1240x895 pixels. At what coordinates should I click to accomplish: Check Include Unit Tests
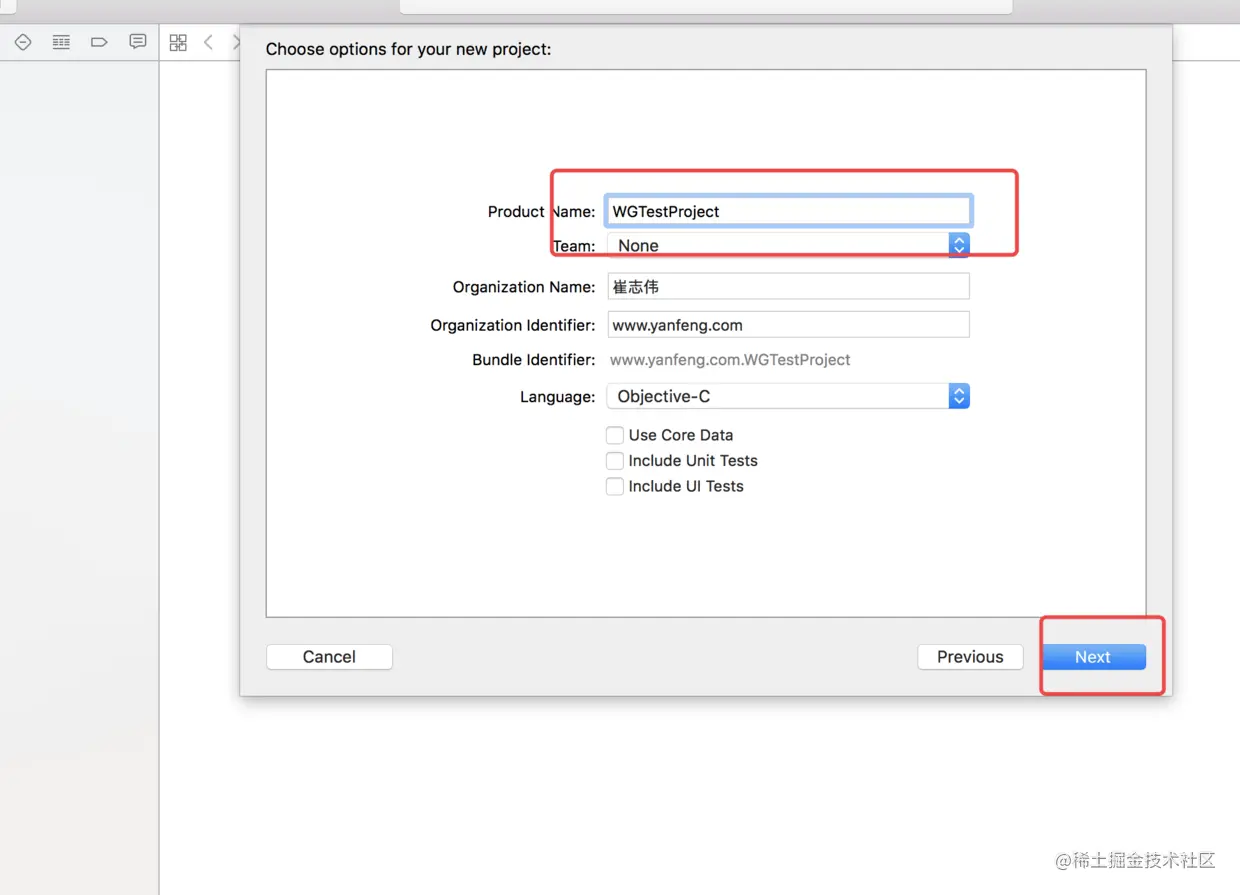[x=615, y=461]
